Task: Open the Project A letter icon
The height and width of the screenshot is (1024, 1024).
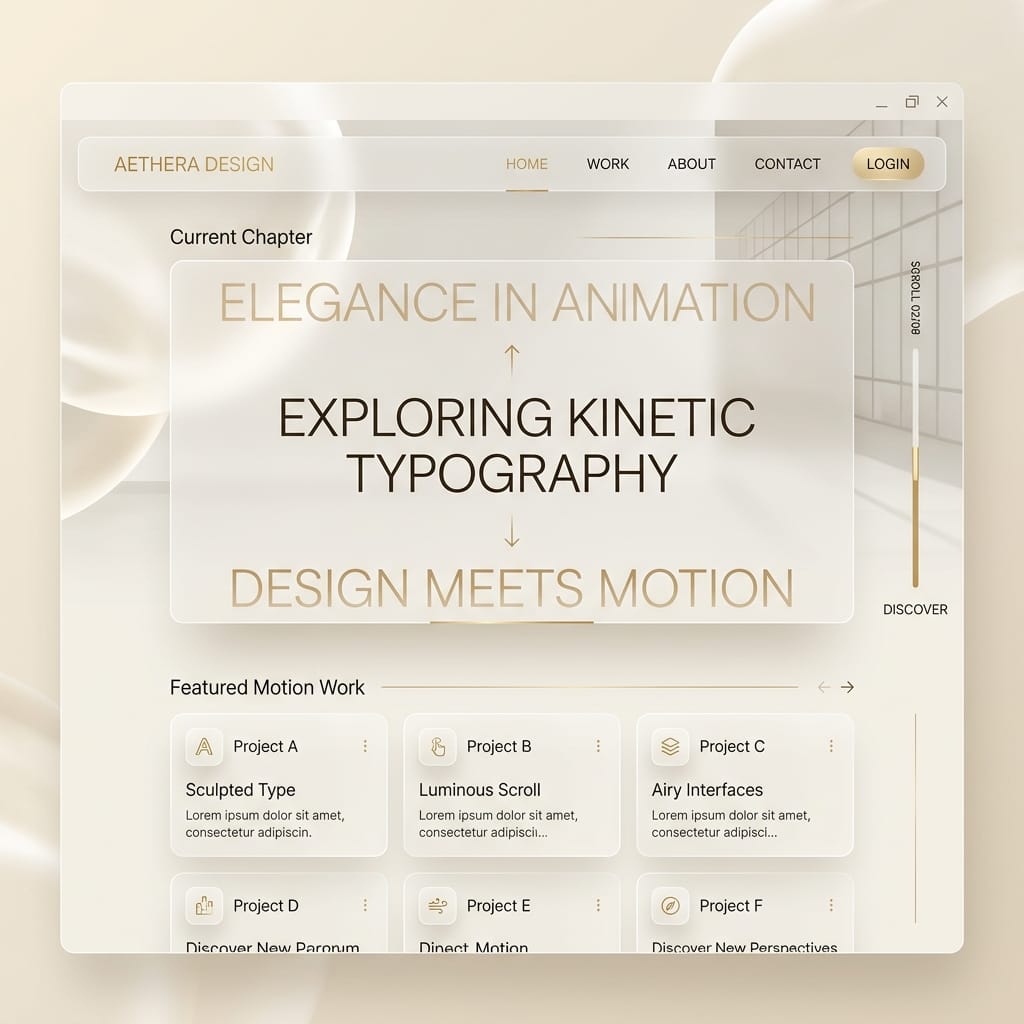Action: (204, 746)
